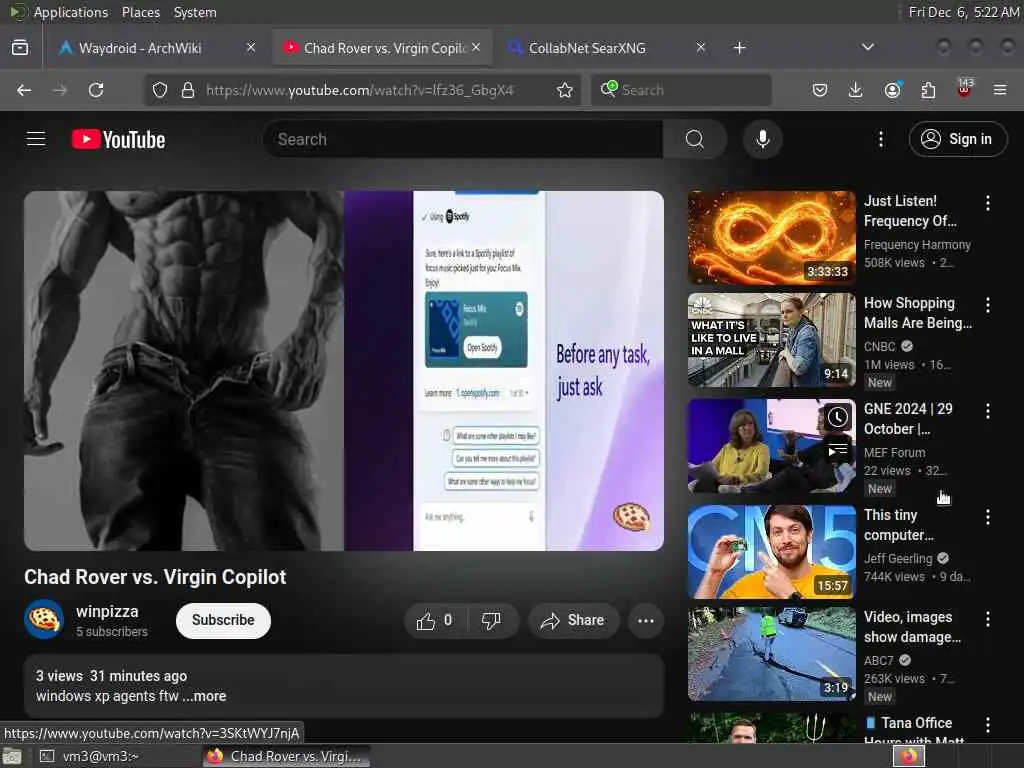This screenshot has width=1024, height=768.
Task: Go to YouTube home via logo
Action: (x=119, y=139)
